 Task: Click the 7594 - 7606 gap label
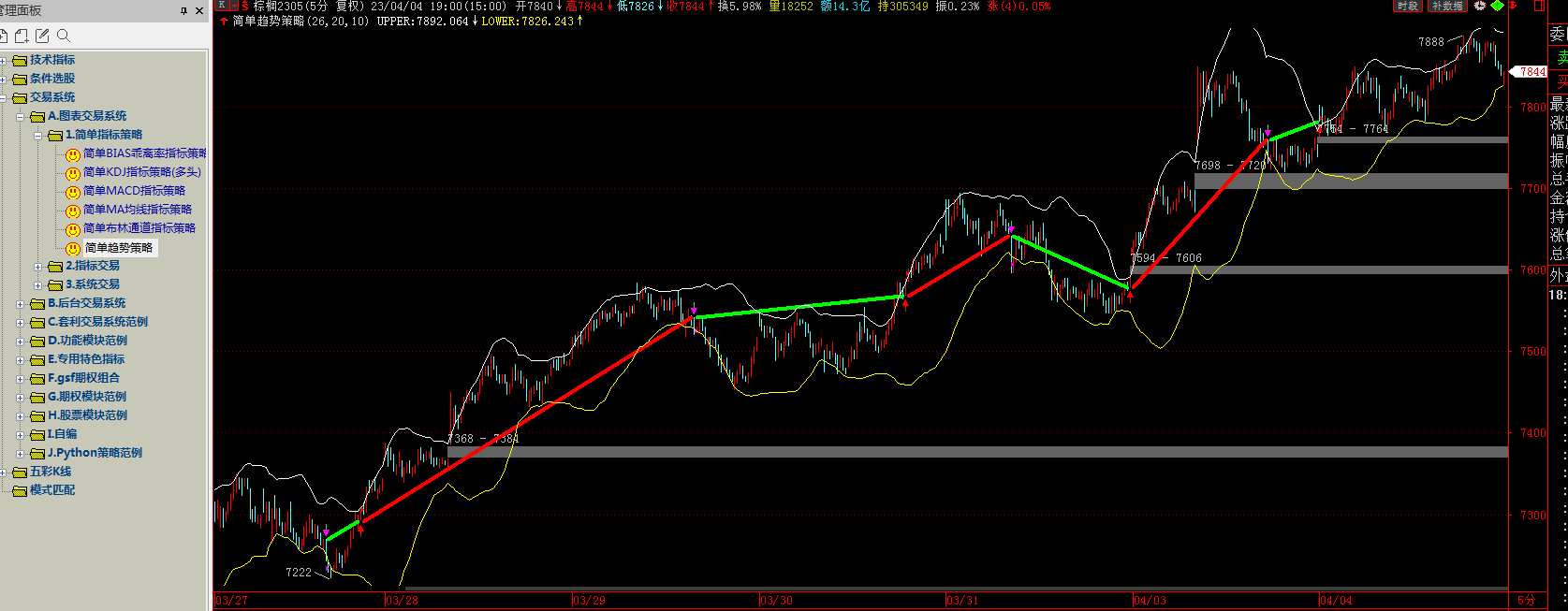coord(1166,258)
